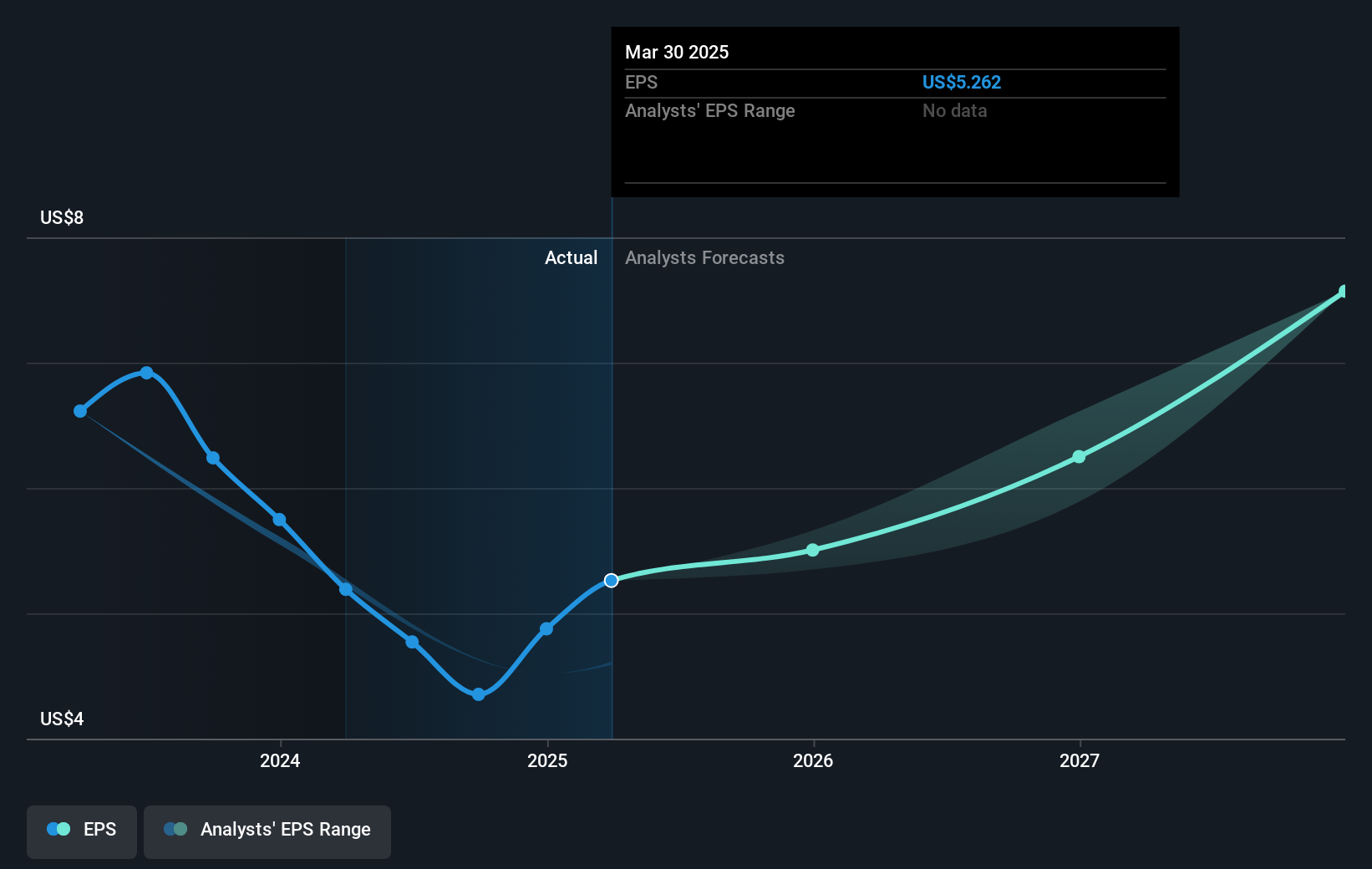
Task: Toggle the EPS legend series
Action: coord(82,831)
